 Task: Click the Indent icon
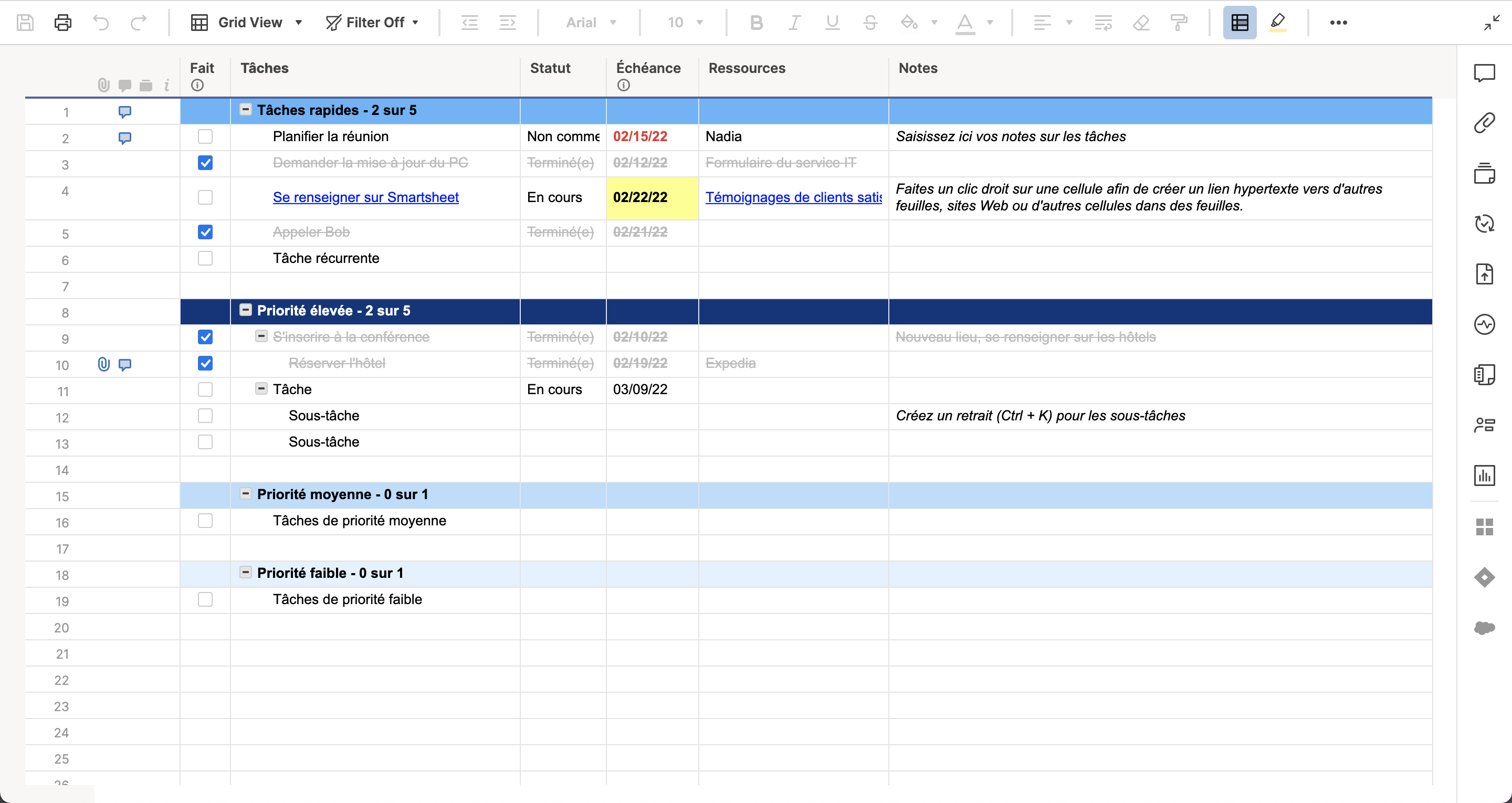(508, 22)
